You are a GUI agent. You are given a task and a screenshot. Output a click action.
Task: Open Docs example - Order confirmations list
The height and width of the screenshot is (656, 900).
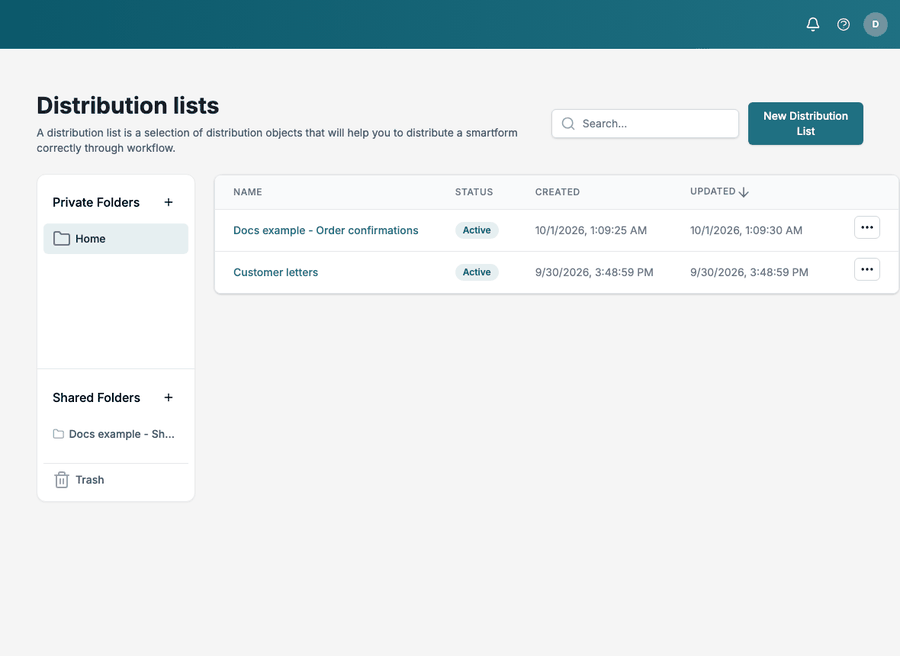[325, 230]
